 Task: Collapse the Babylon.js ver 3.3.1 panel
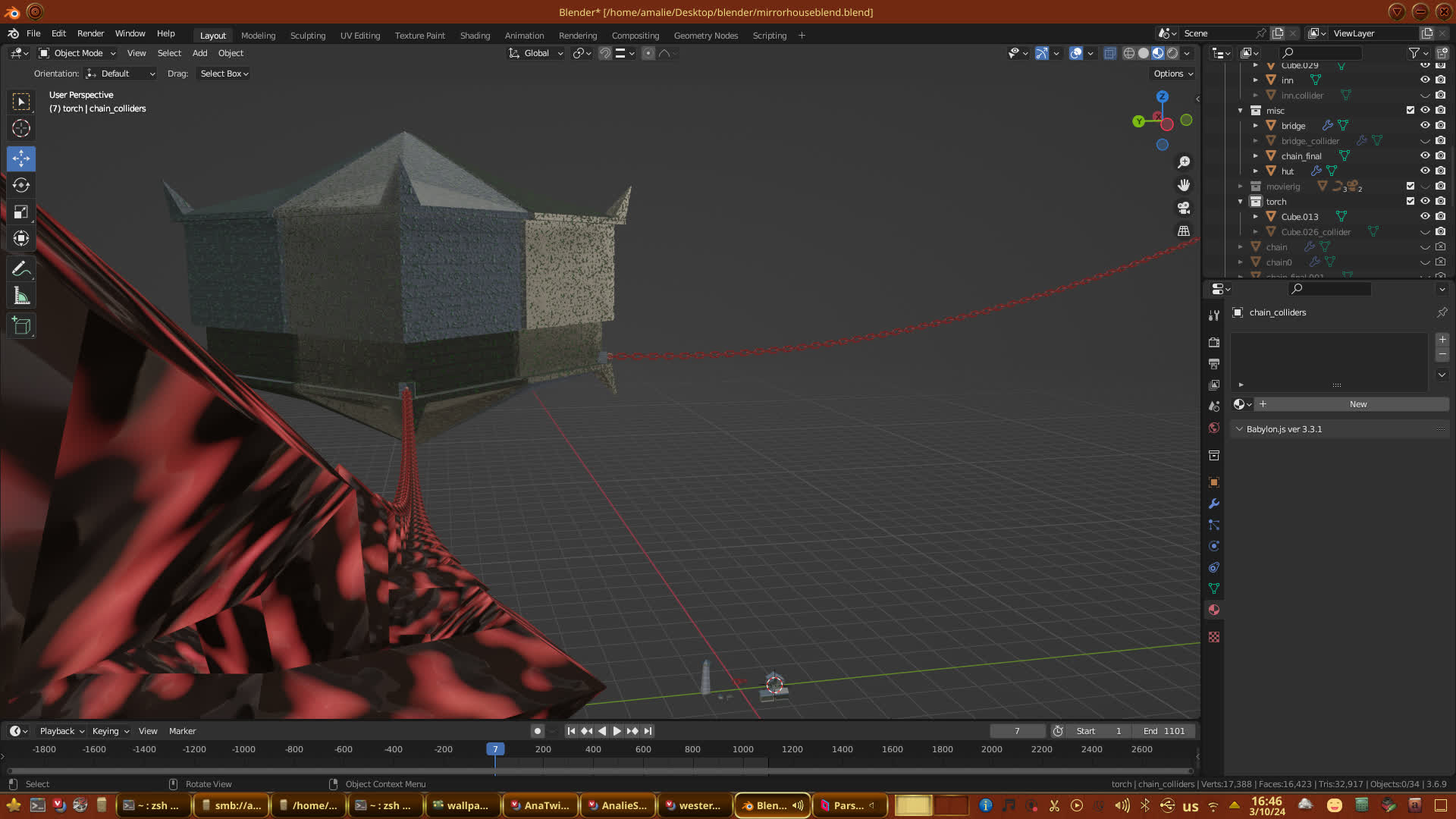1239,429
